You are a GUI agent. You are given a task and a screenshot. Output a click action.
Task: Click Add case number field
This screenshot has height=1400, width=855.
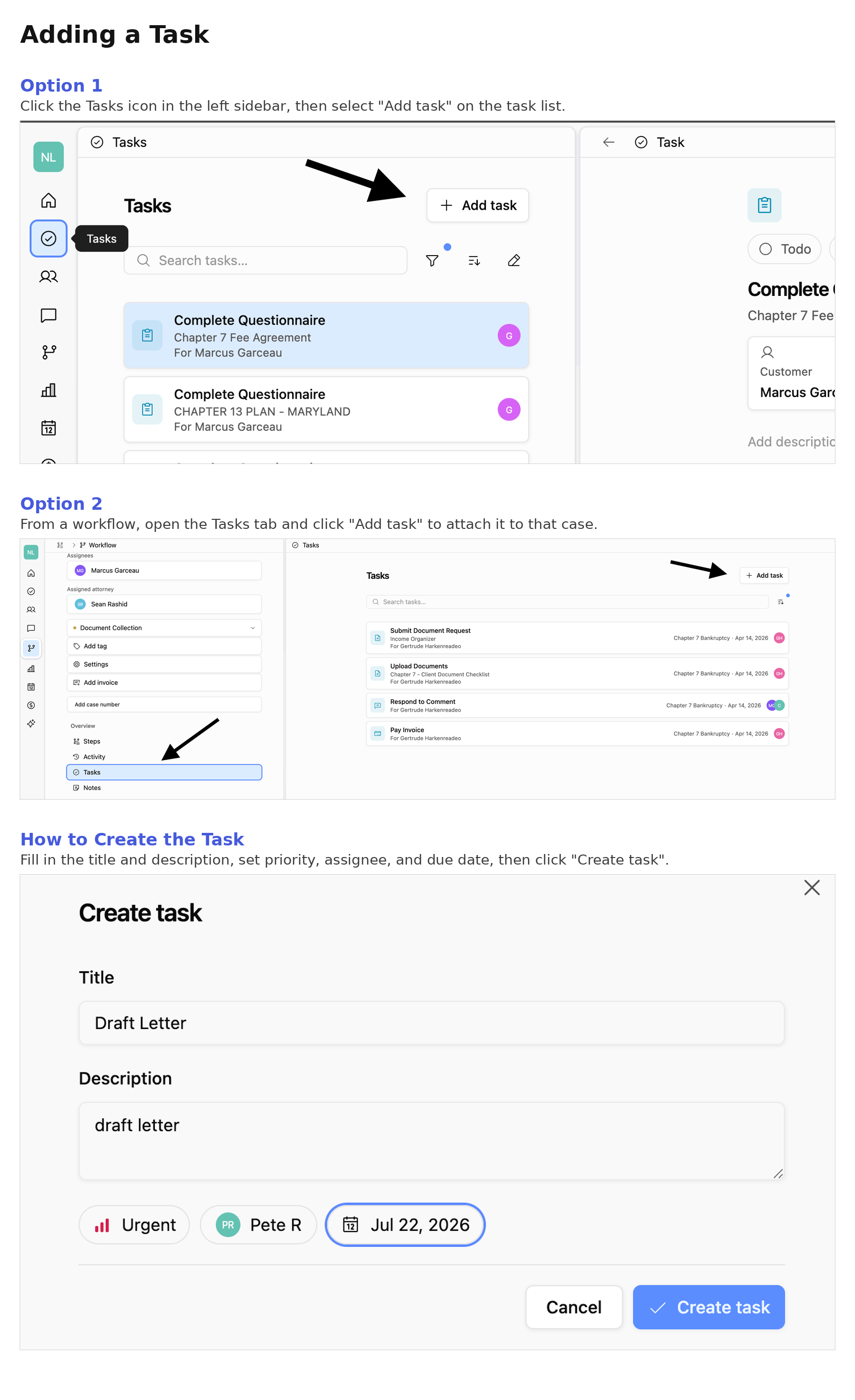(x=164, y=705)
